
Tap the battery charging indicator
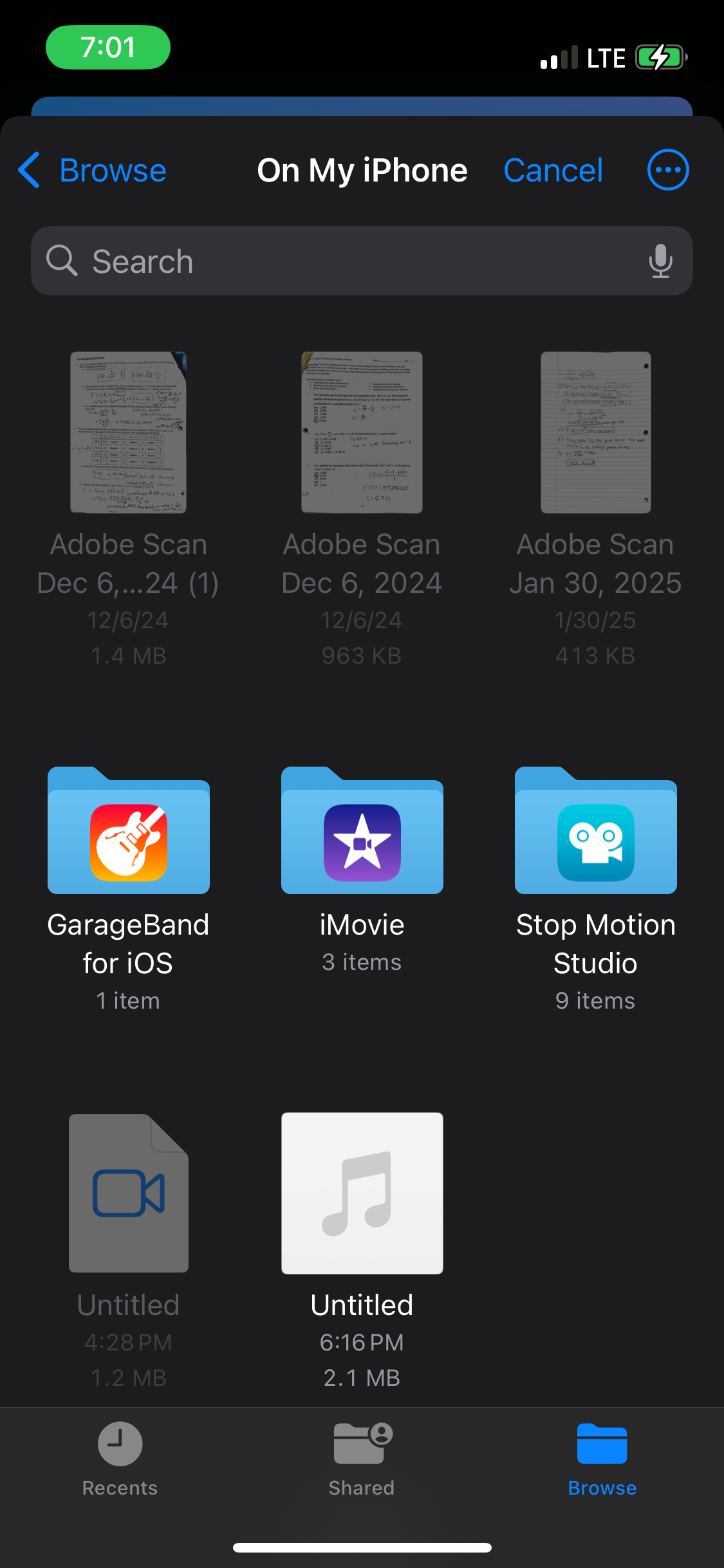coord(662,58)
